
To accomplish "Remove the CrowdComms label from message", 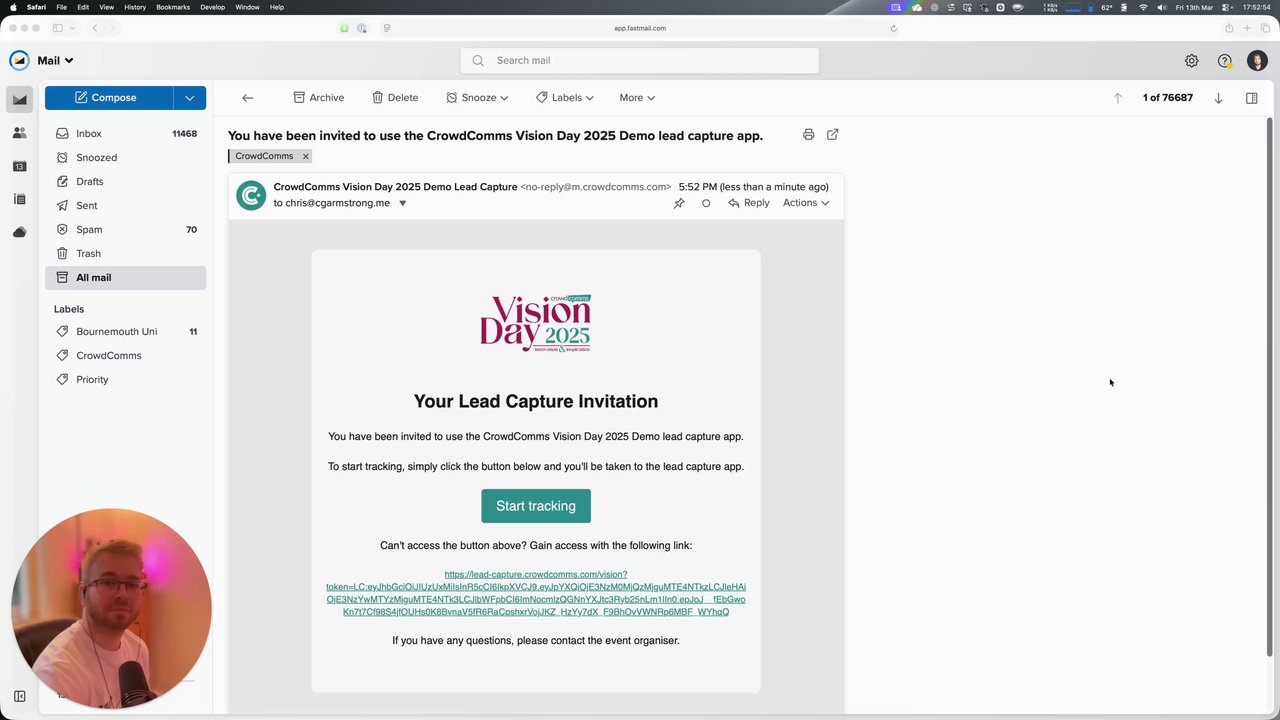I will point(306,156).
